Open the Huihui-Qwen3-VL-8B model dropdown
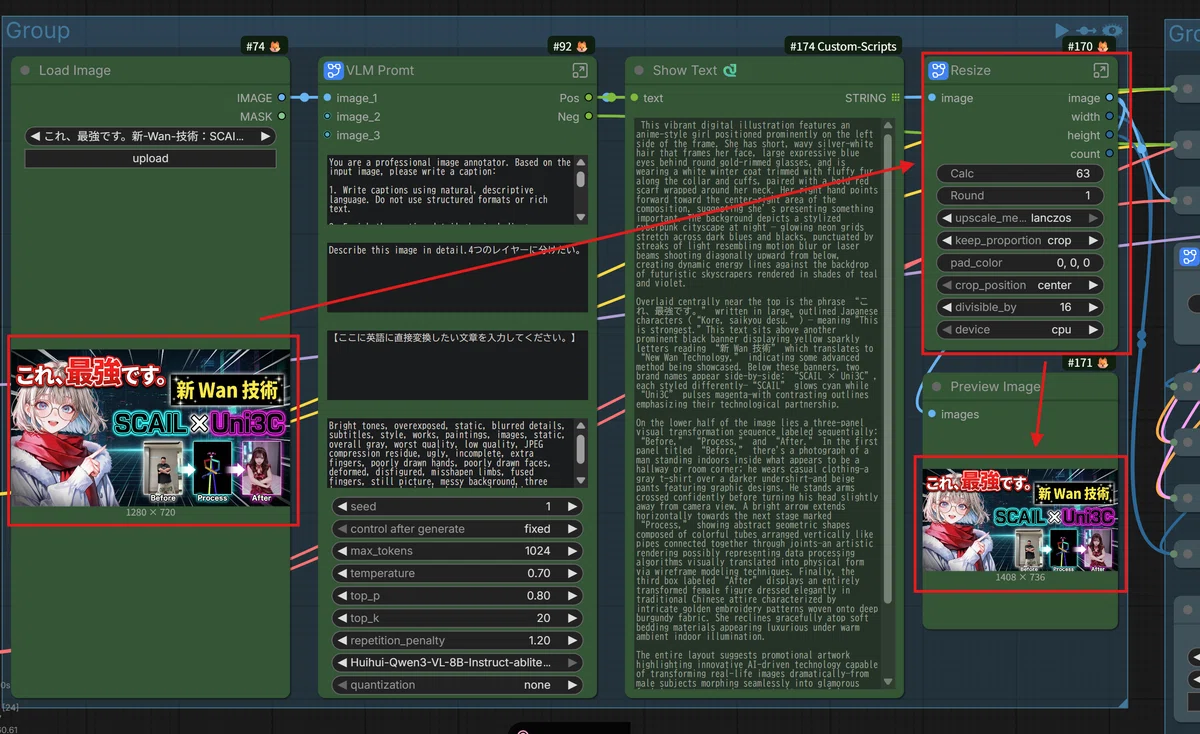Screen dimensions: 1200x734 tap(457, 662)
